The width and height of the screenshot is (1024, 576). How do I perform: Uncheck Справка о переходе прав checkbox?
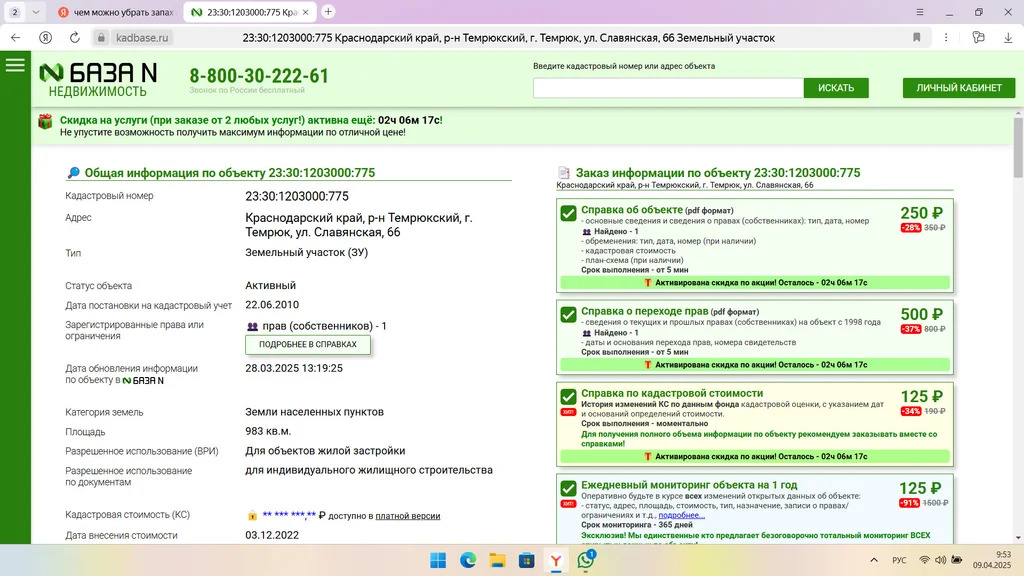[x=568, y=314]
